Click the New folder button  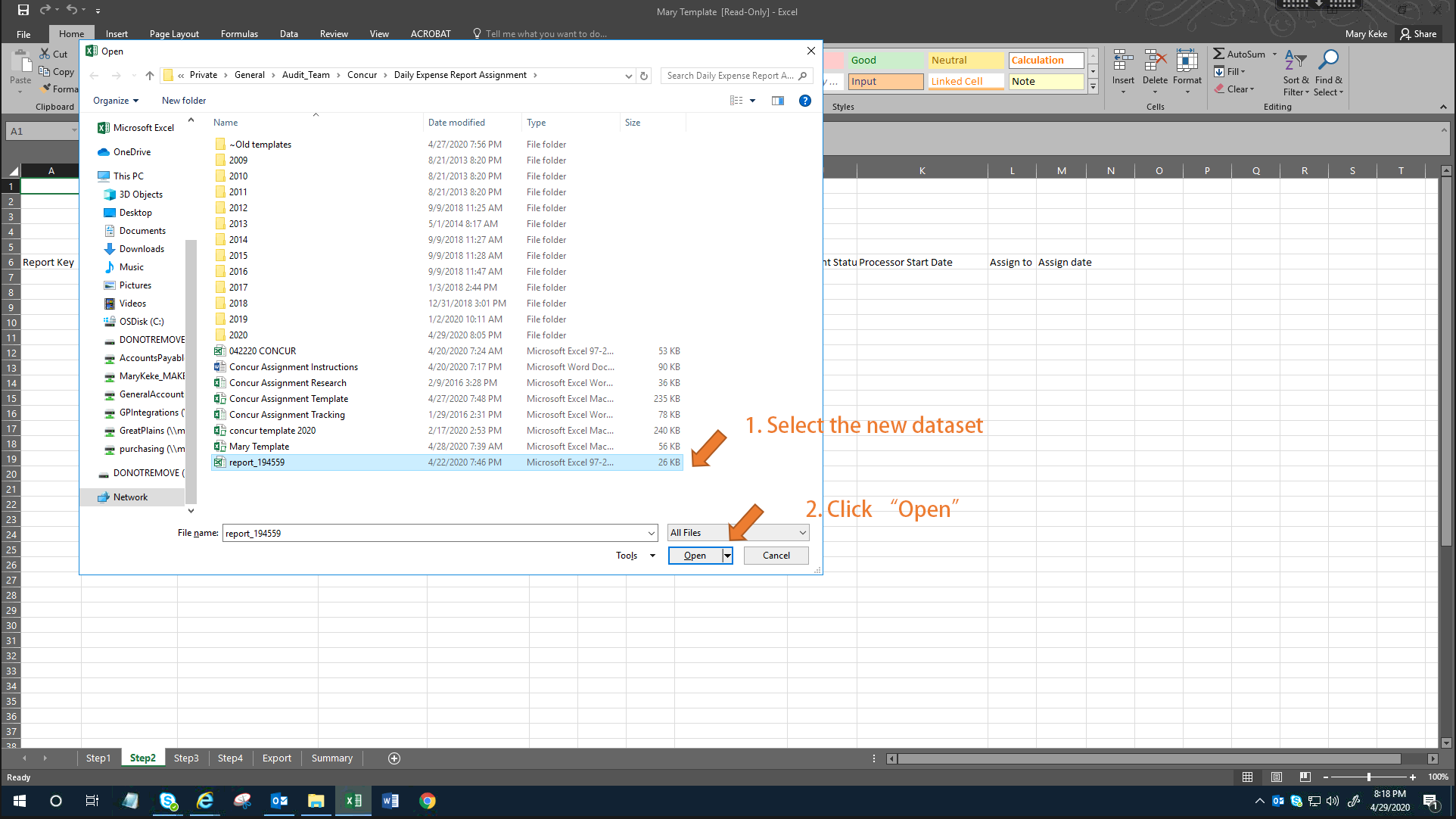tap(184, 101)
